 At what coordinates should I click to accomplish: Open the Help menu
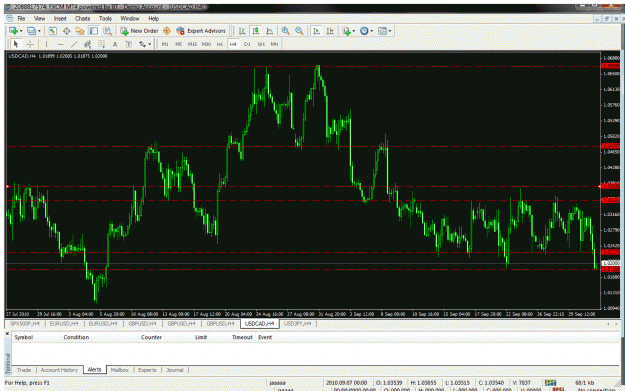(153, 18)
